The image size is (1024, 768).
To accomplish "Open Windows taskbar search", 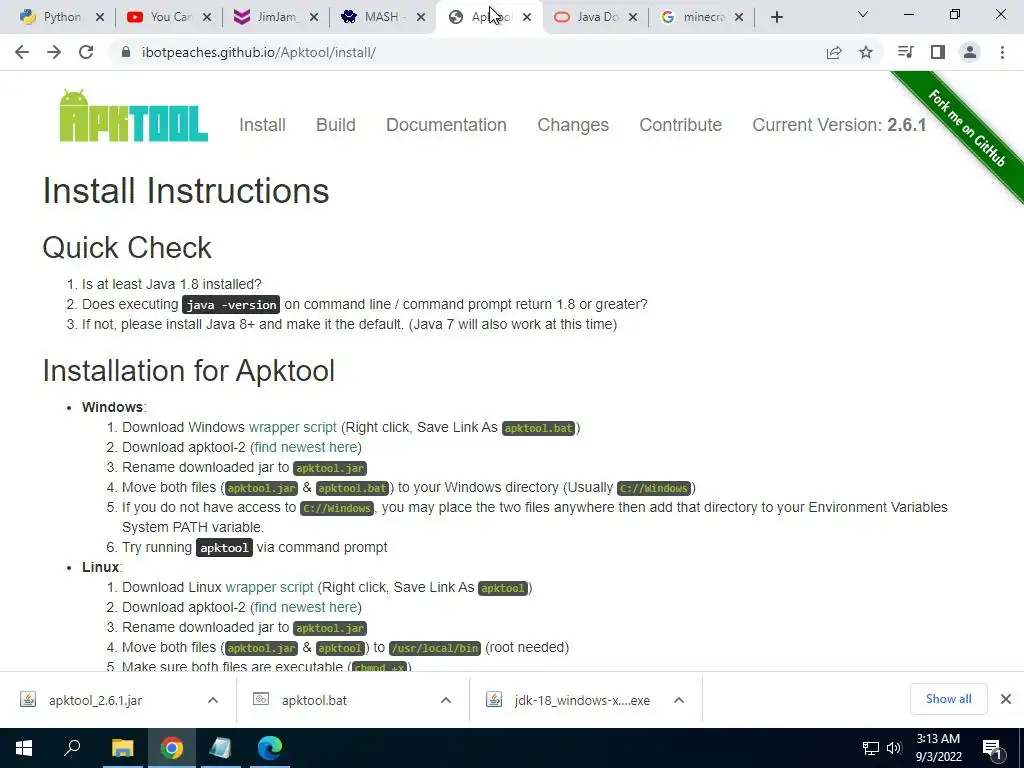I will [72, 748].
